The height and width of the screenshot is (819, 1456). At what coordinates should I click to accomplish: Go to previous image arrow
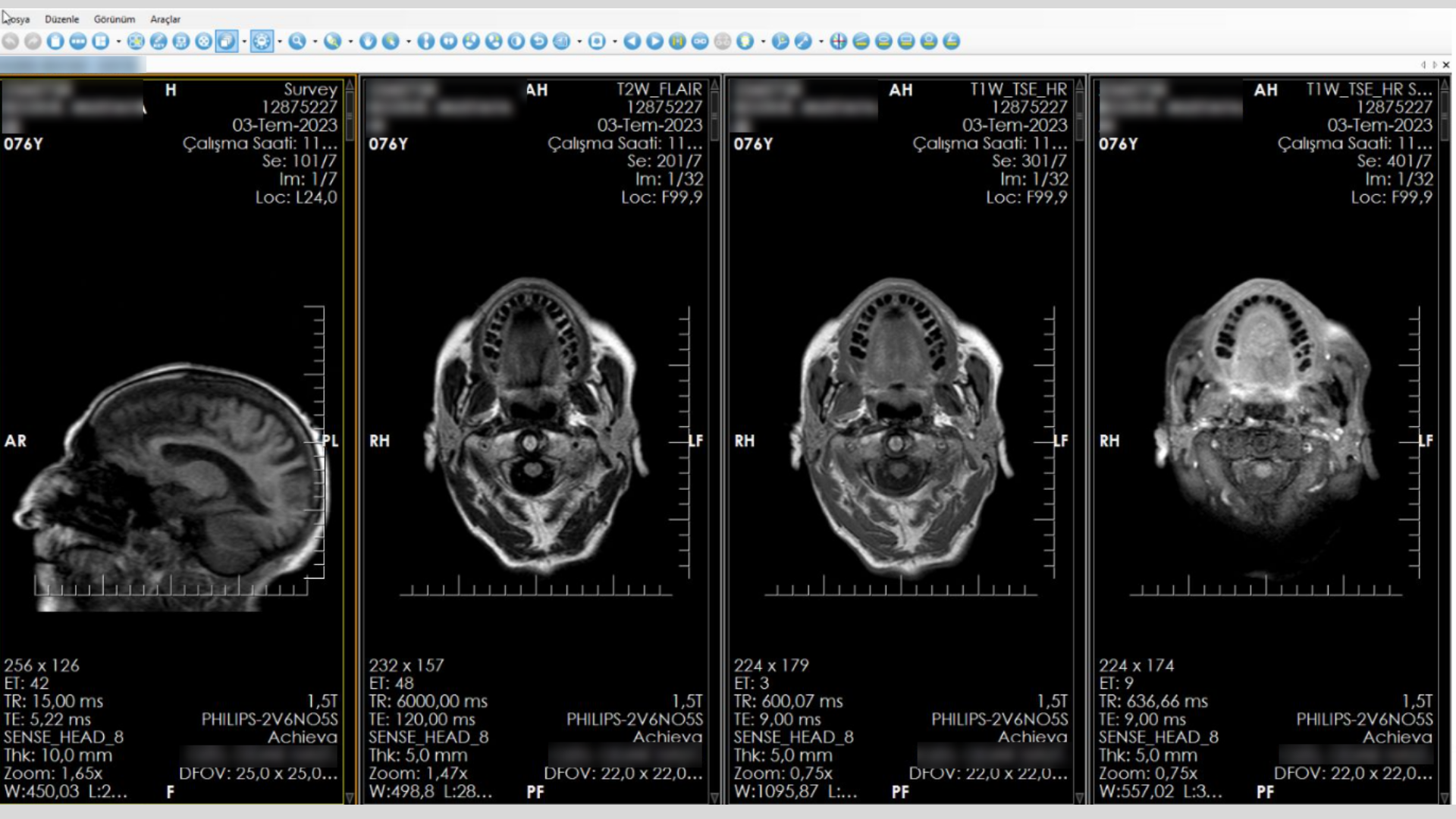(x=632, y=41)
